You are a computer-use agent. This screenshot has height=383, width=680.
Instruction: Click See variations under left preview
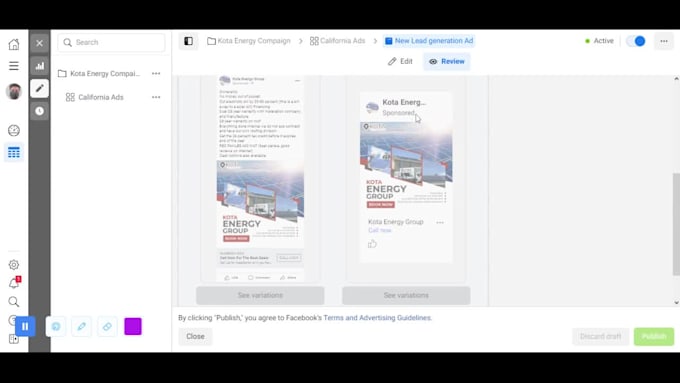click(x=260, y=295)
